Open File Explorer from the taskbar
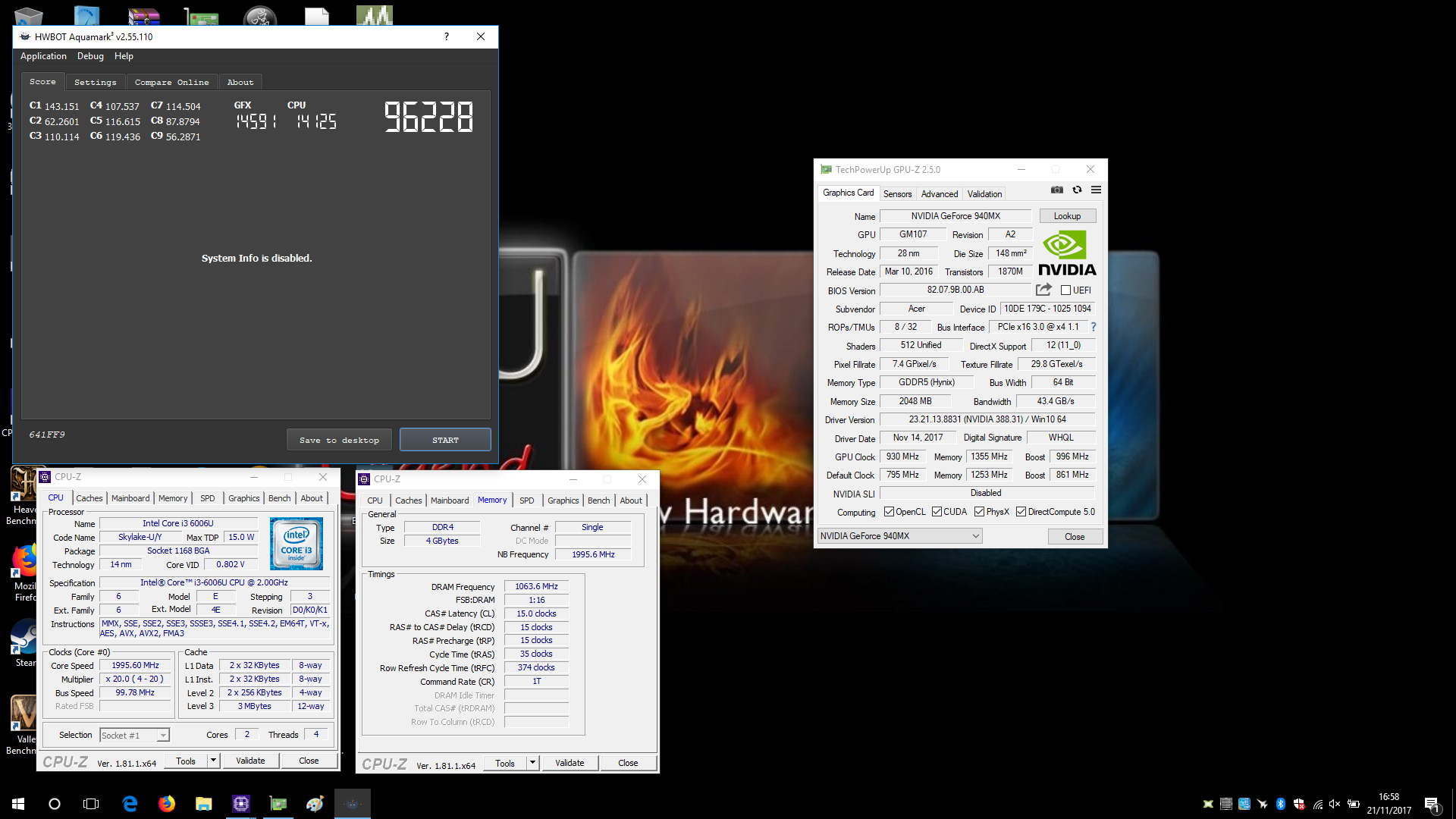Screen dimensions: 1456x819 pos(204,803)
